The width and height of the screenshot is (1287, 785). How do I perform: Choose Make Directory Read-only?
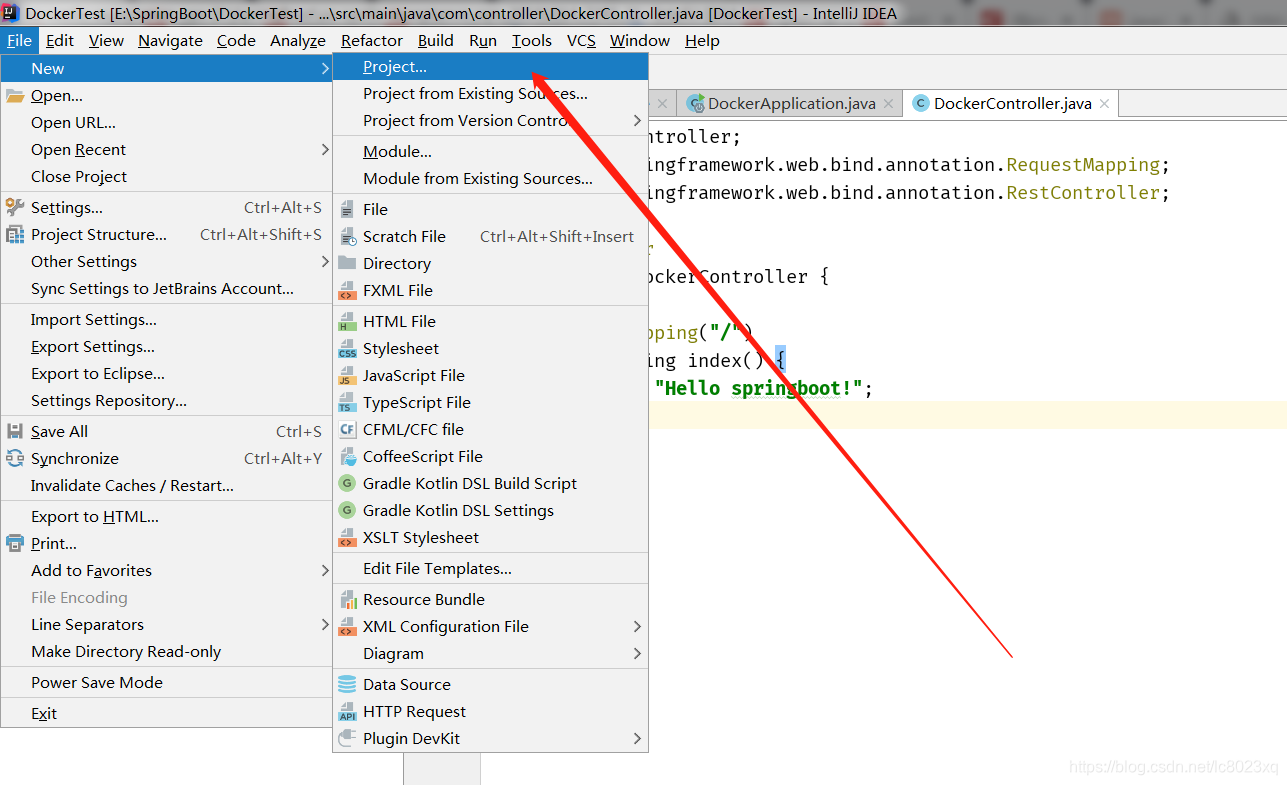[x=166, y=651]
